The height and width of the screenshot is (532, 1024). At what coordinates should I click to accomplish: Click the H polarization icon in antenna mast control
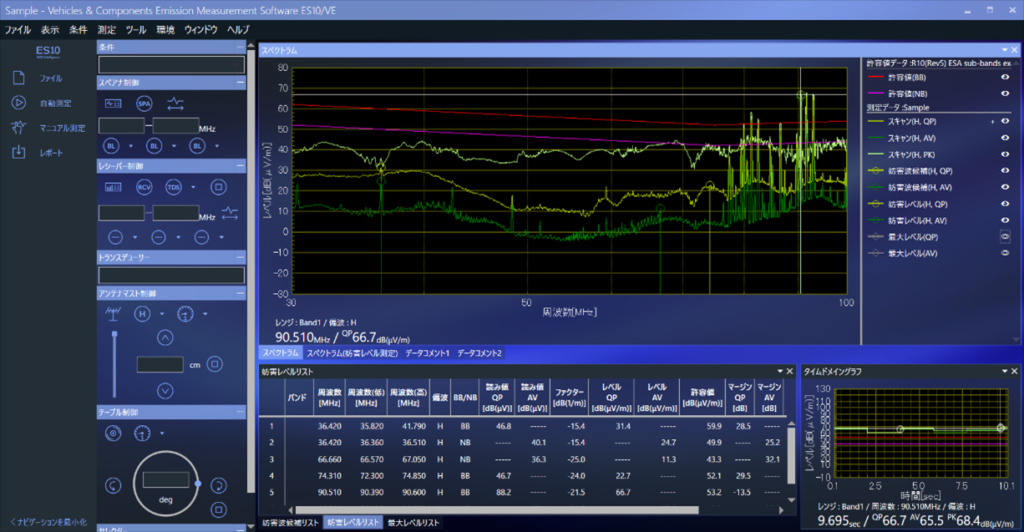[144, 314]
